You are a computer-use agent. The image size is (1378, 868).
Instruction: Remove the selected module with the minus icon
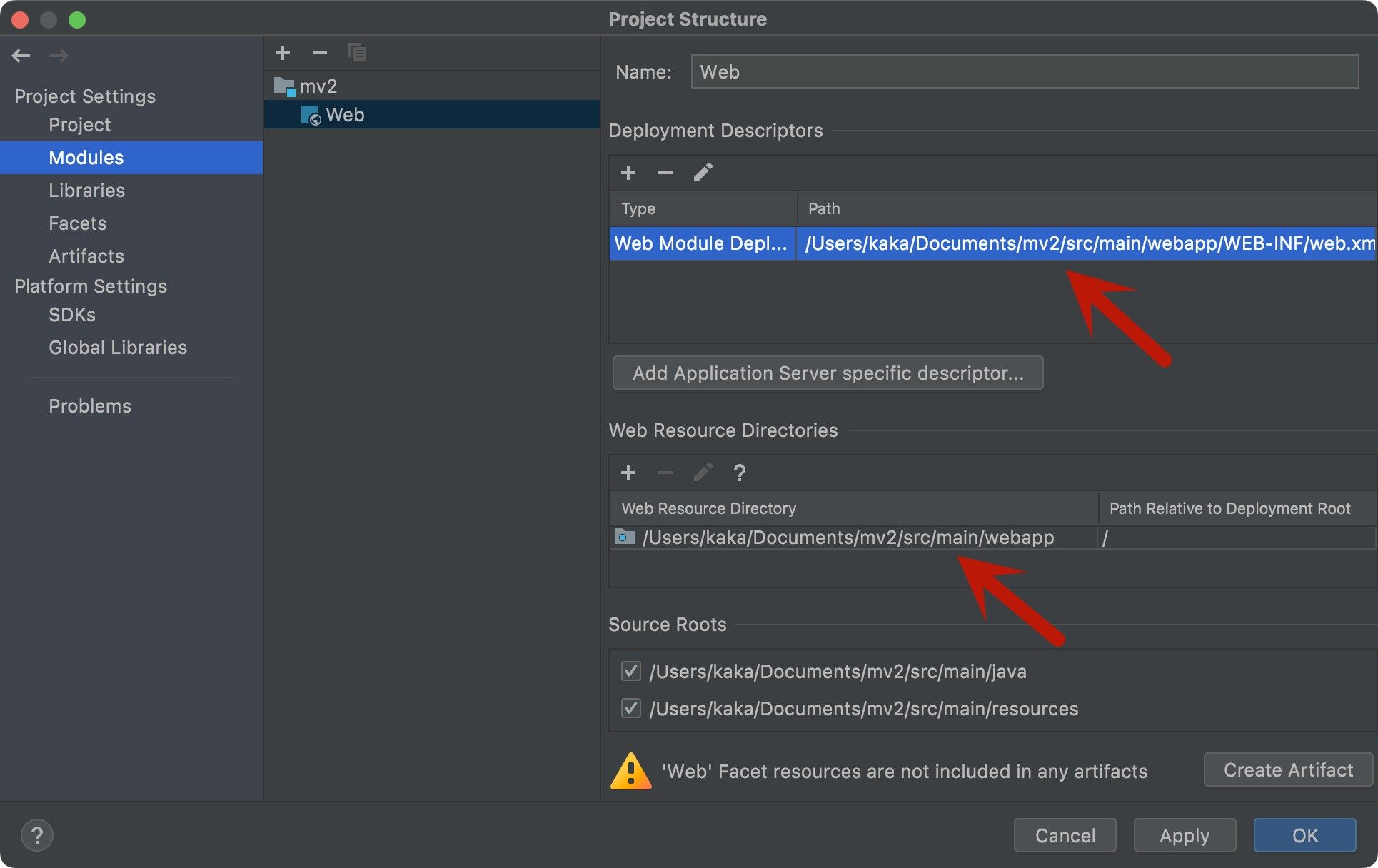click(320, 53)
